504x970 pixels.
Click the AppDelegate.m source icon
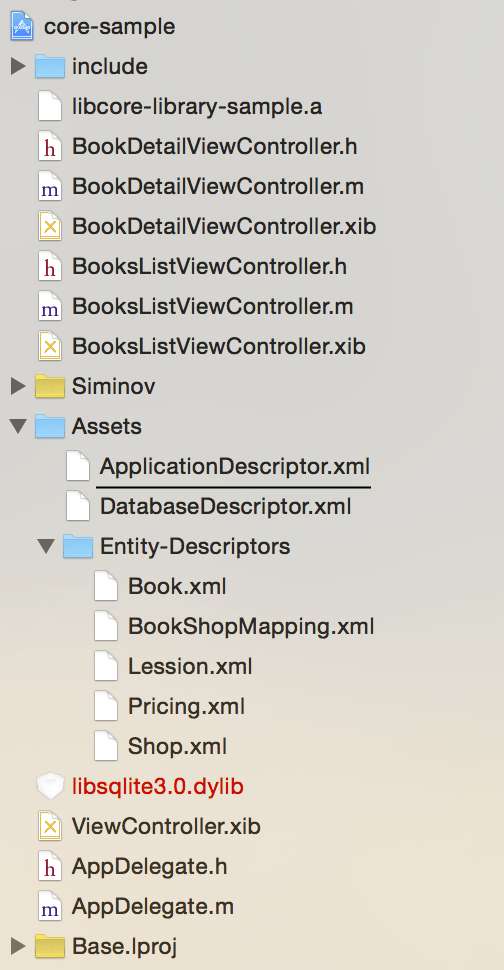pos(50,906)
